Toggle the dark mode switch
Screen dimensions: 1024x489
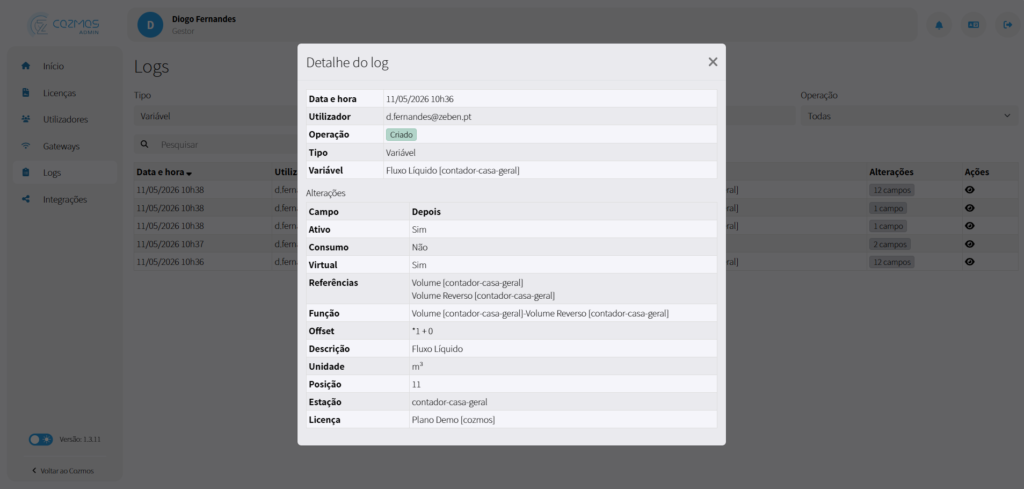[x=40, y=439]
